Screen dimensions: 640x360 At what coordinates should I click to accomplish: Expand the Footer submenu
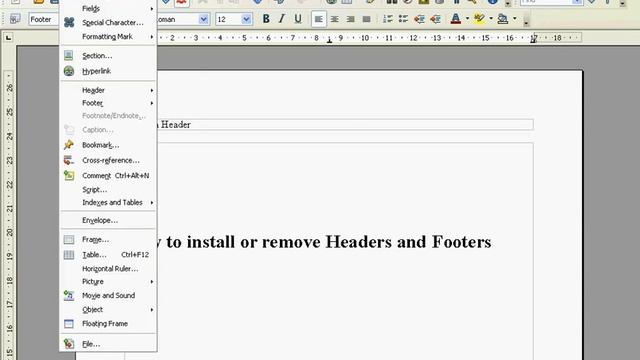tap(108, 103)
